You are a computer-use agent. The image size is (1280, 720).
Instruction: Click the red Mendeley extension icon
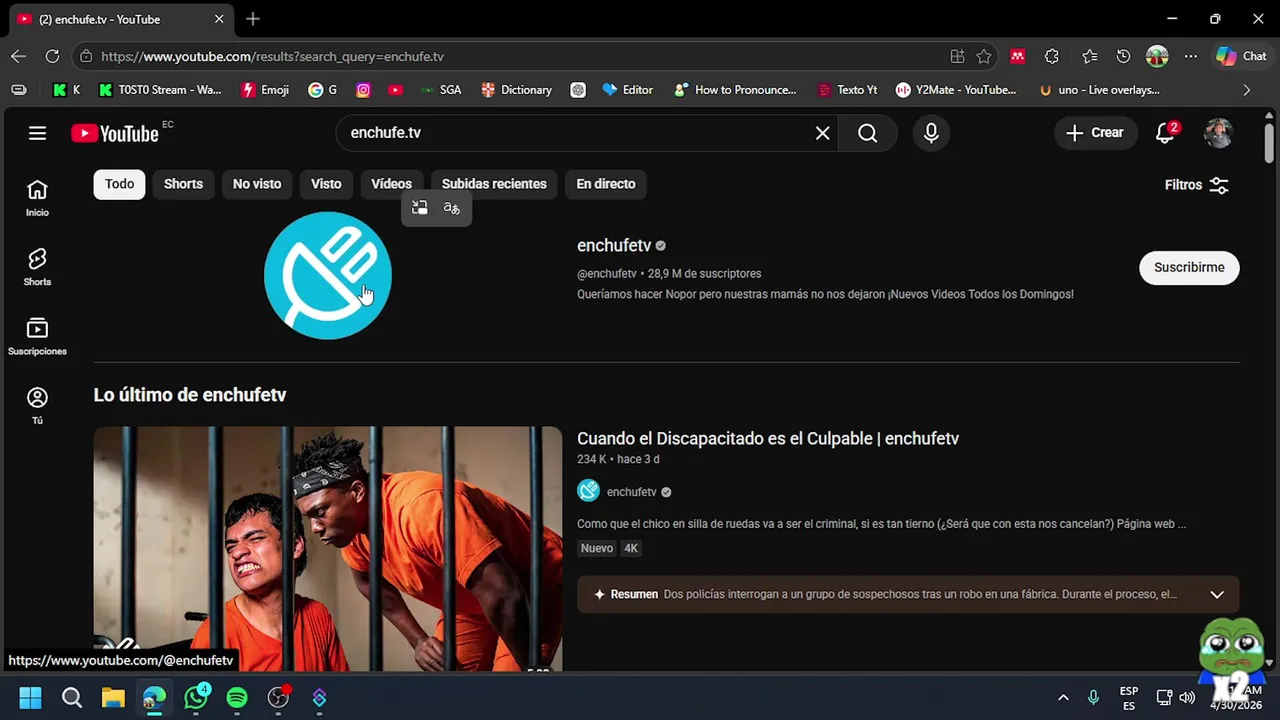point(1017,56)
